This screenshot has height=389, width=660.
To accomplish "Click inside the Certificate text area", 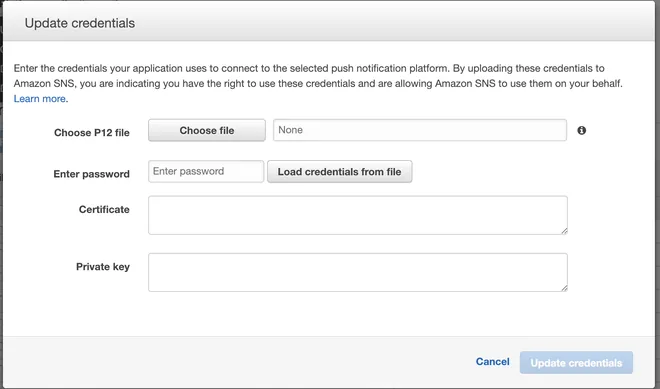I will (x=357, y=215).
